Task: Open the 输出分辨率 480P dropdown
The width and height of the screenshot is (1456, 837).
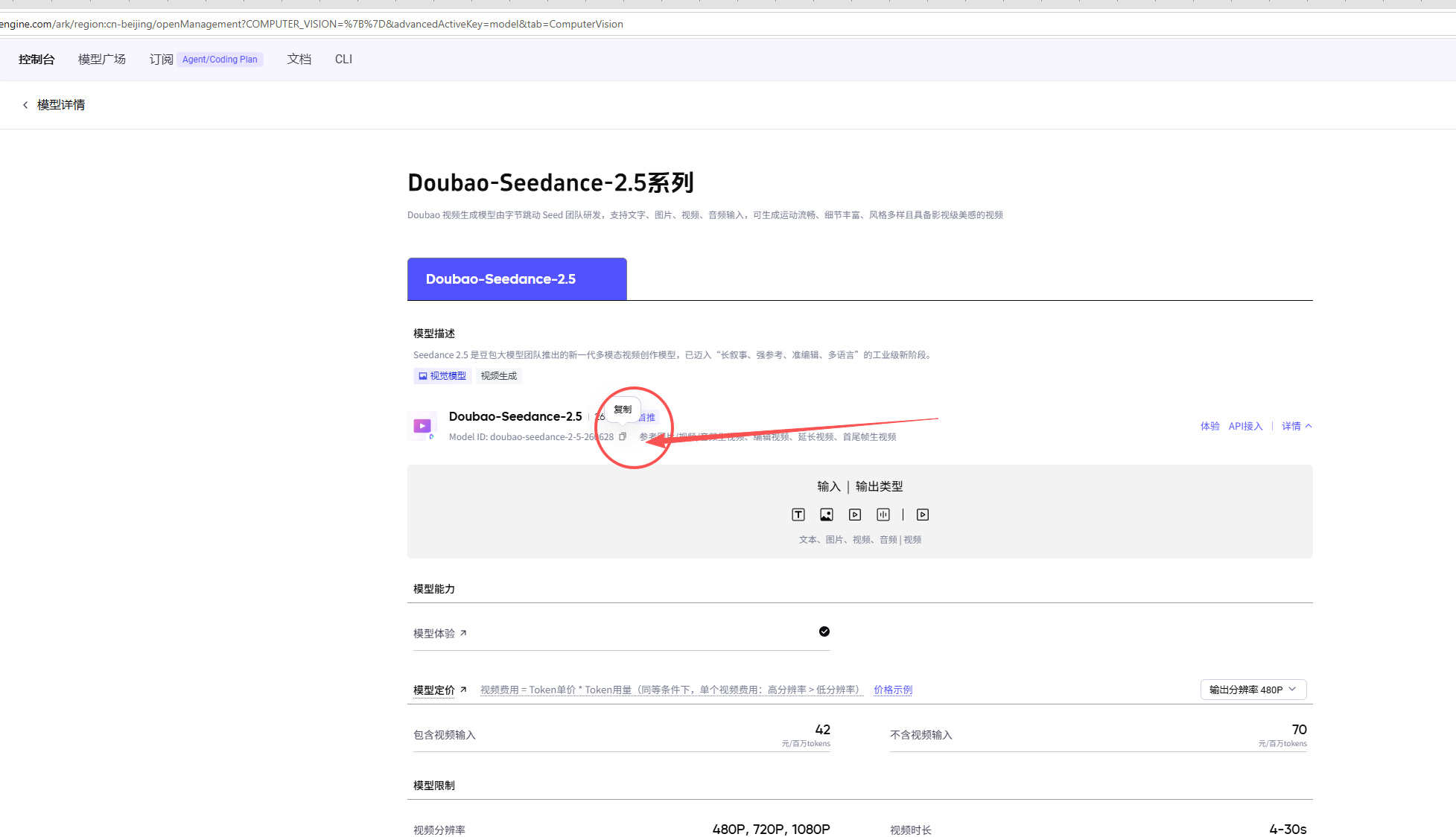Action: click(1253, 690)
